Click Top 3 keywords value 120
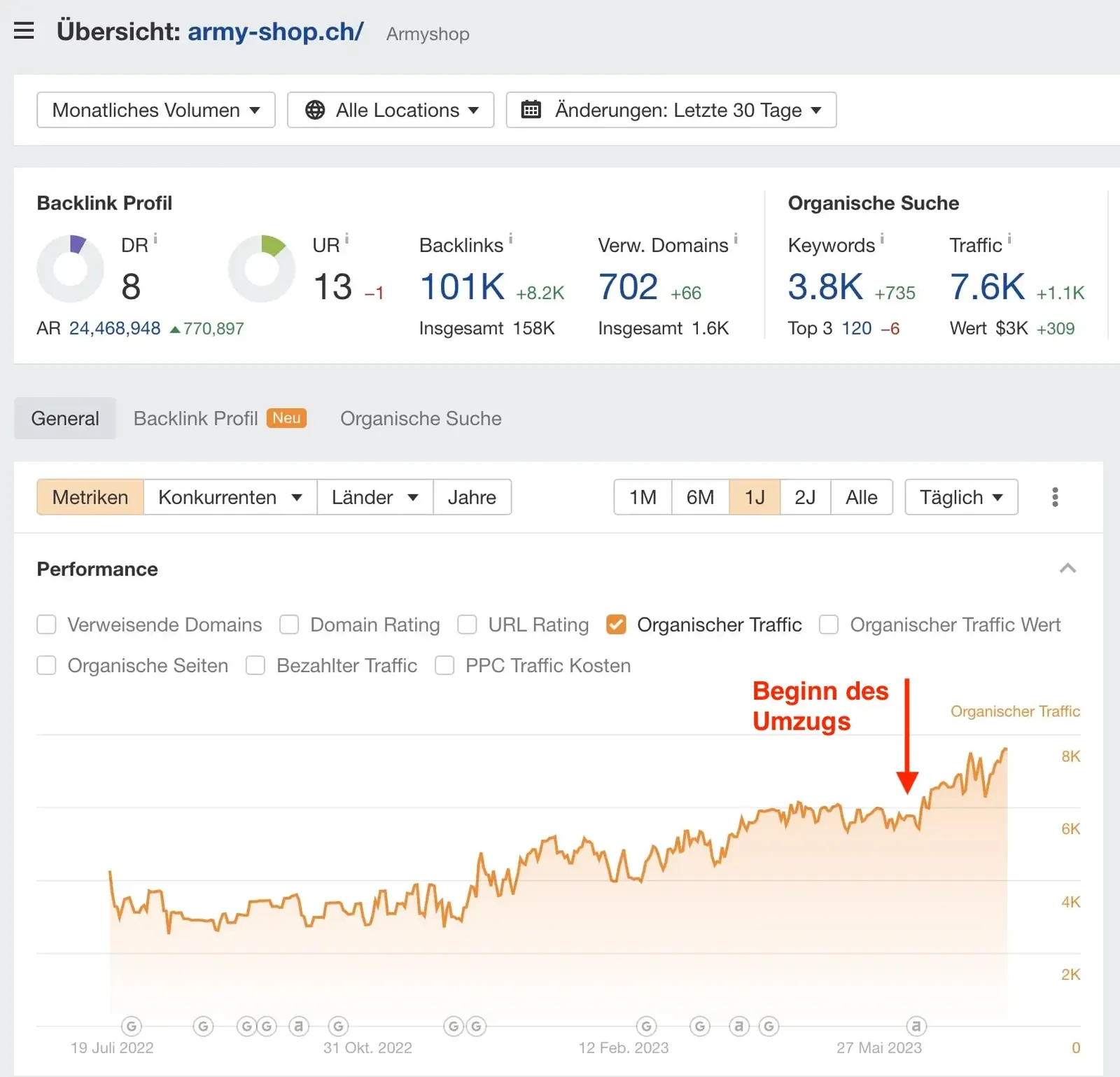This screenshot has width=1120, height=1077. pos(857,328)
